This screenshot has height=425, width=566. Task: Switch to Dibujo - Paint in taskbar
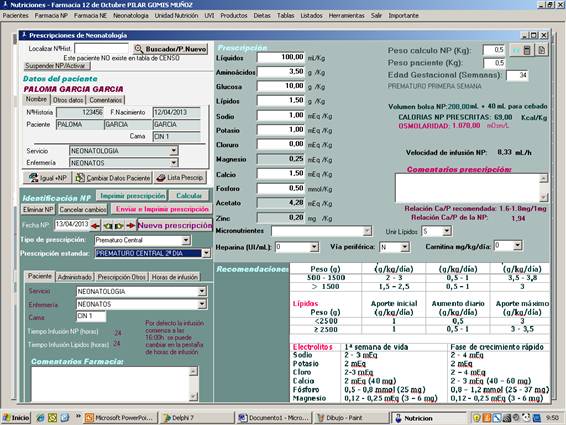coord(351,418)
